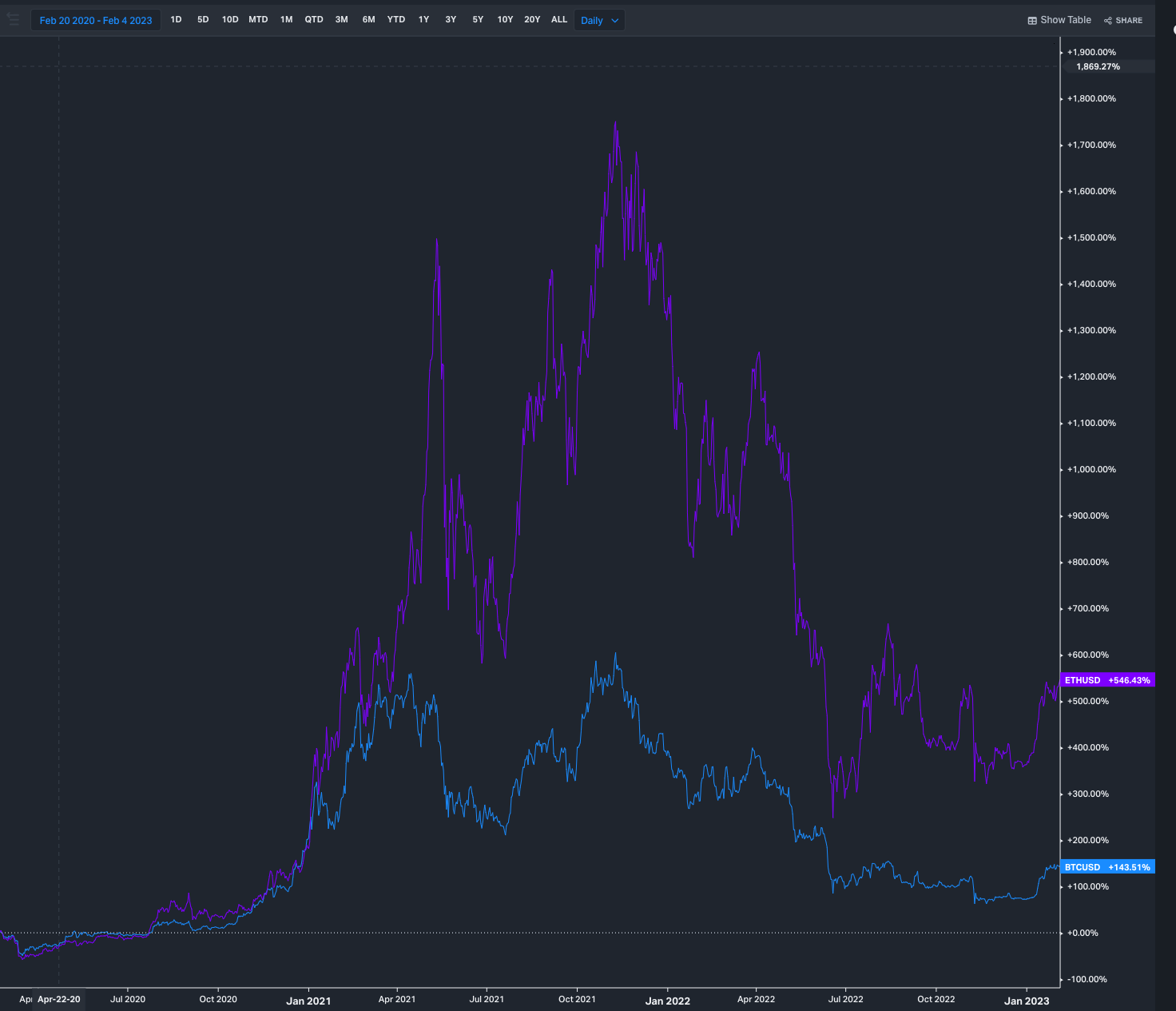Click the +1,900.00% y-axis label
1176x1011 pixels.
tap(1091, 52)
